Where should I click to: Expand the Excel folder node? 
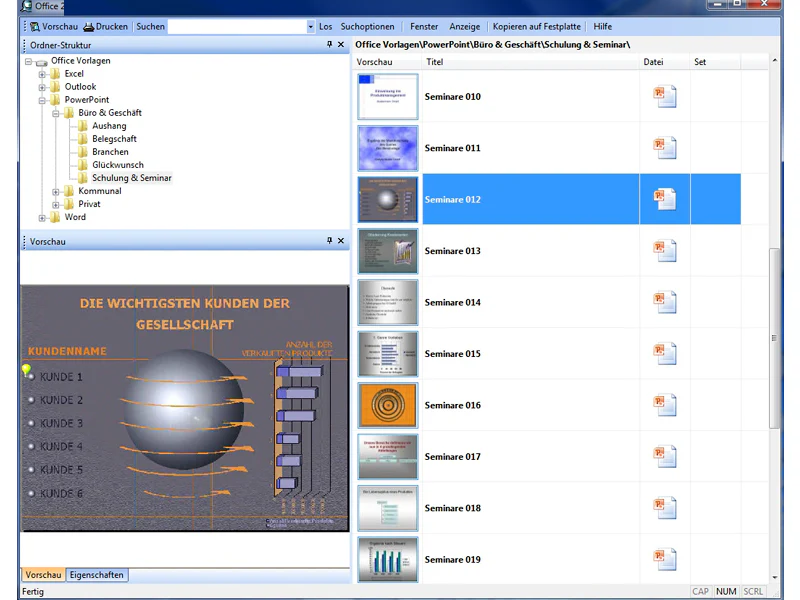(42, 74)
